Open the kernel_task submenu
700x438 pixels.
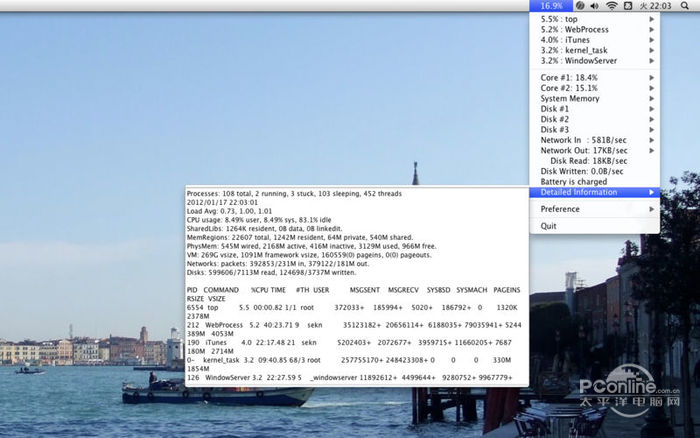point(574,50)
